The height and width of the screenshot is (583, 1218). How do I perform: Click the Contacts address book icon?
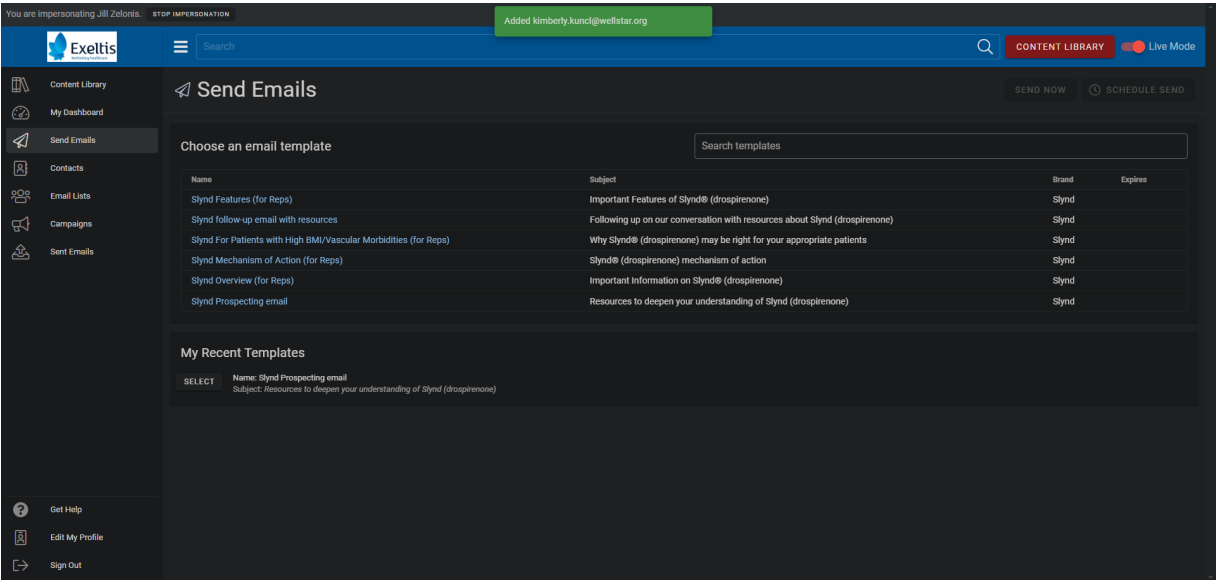coord(20,168)
